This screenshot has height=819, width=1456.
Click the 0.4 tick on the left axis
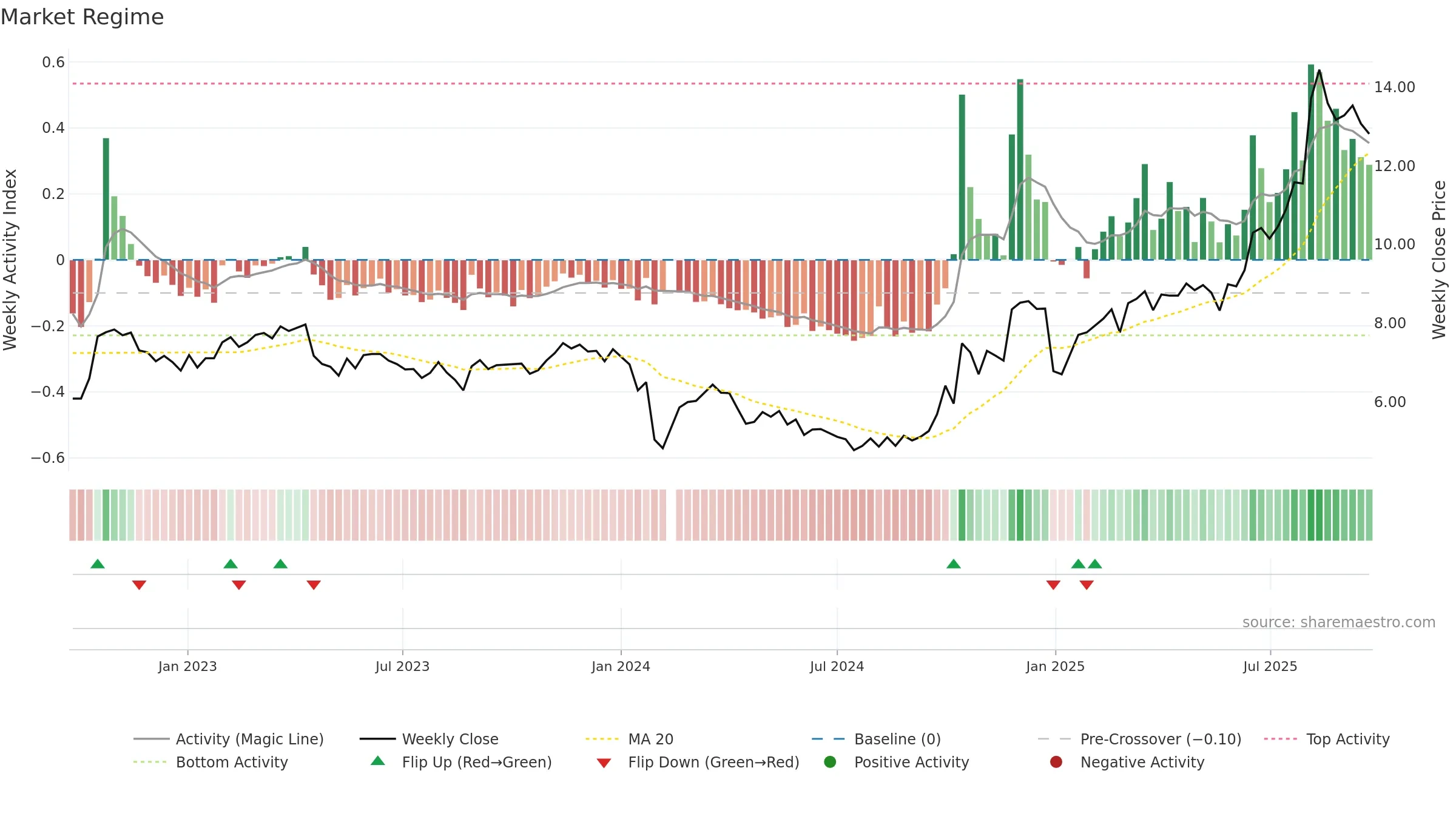[53, 127]
